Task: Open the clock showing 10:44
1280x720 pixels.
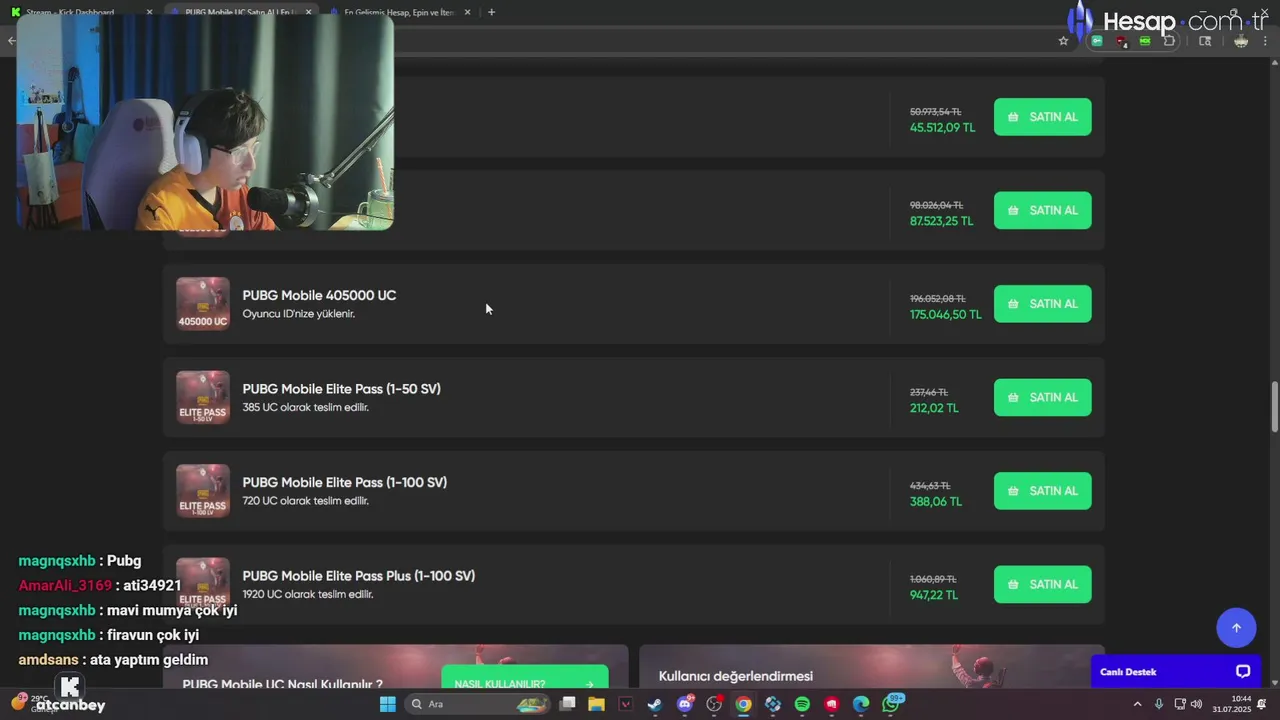Action: [1232, 704]
